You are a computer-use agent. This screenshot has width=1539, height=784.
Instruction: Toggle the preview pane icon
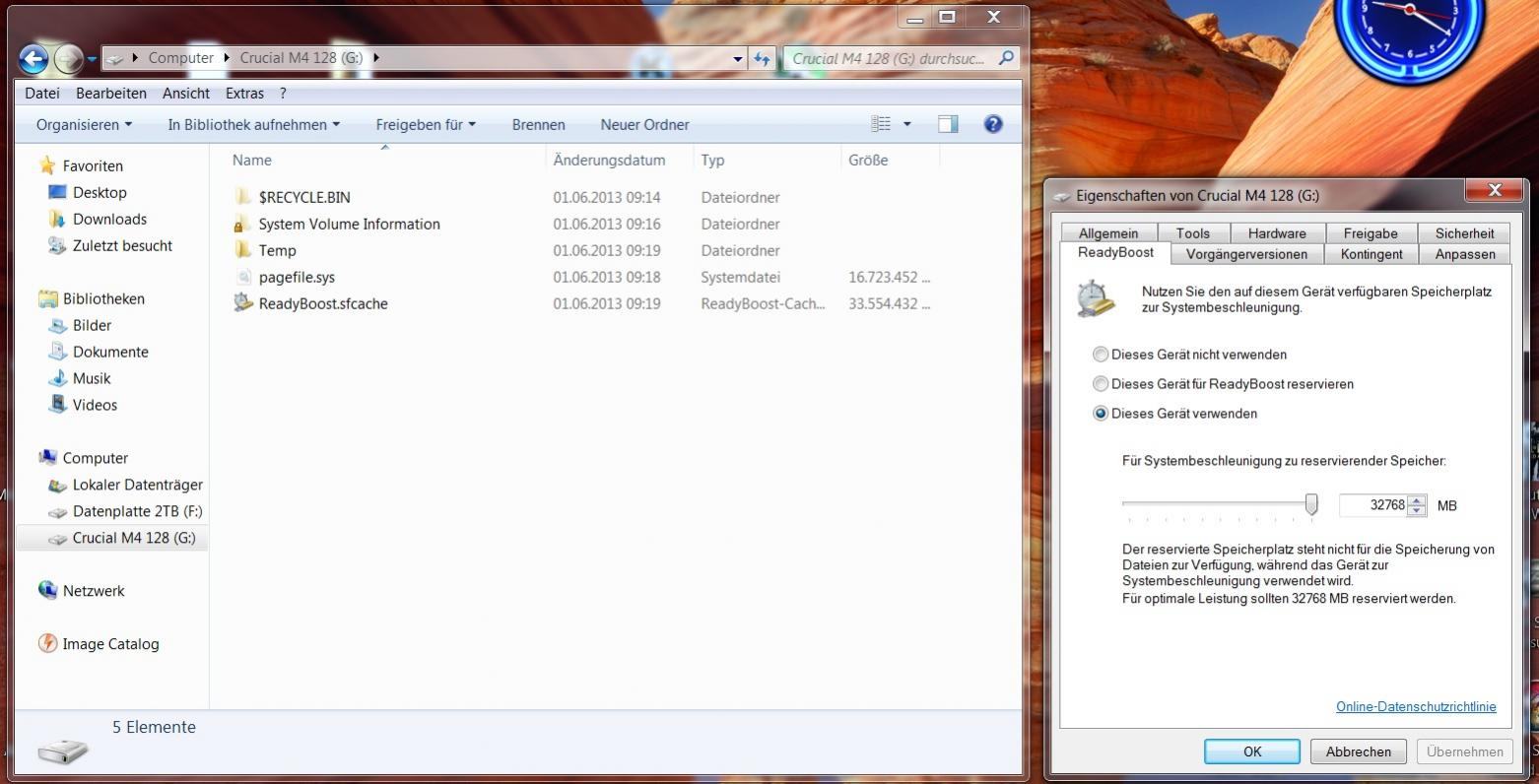[x=948, y=124]
